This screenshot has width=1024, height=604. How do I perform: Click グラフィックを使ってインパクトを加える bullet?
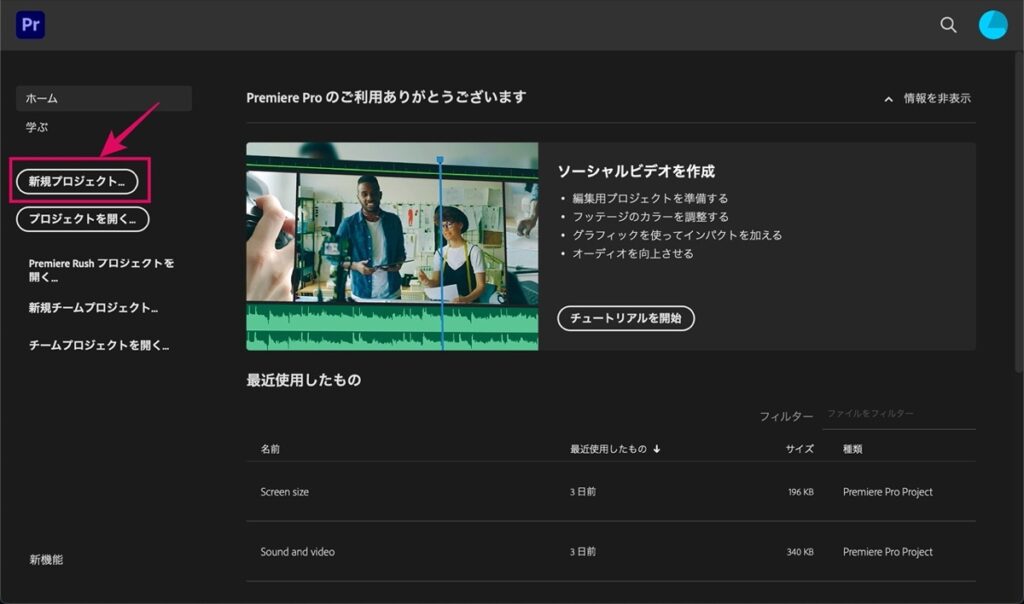tap(677, 235)
